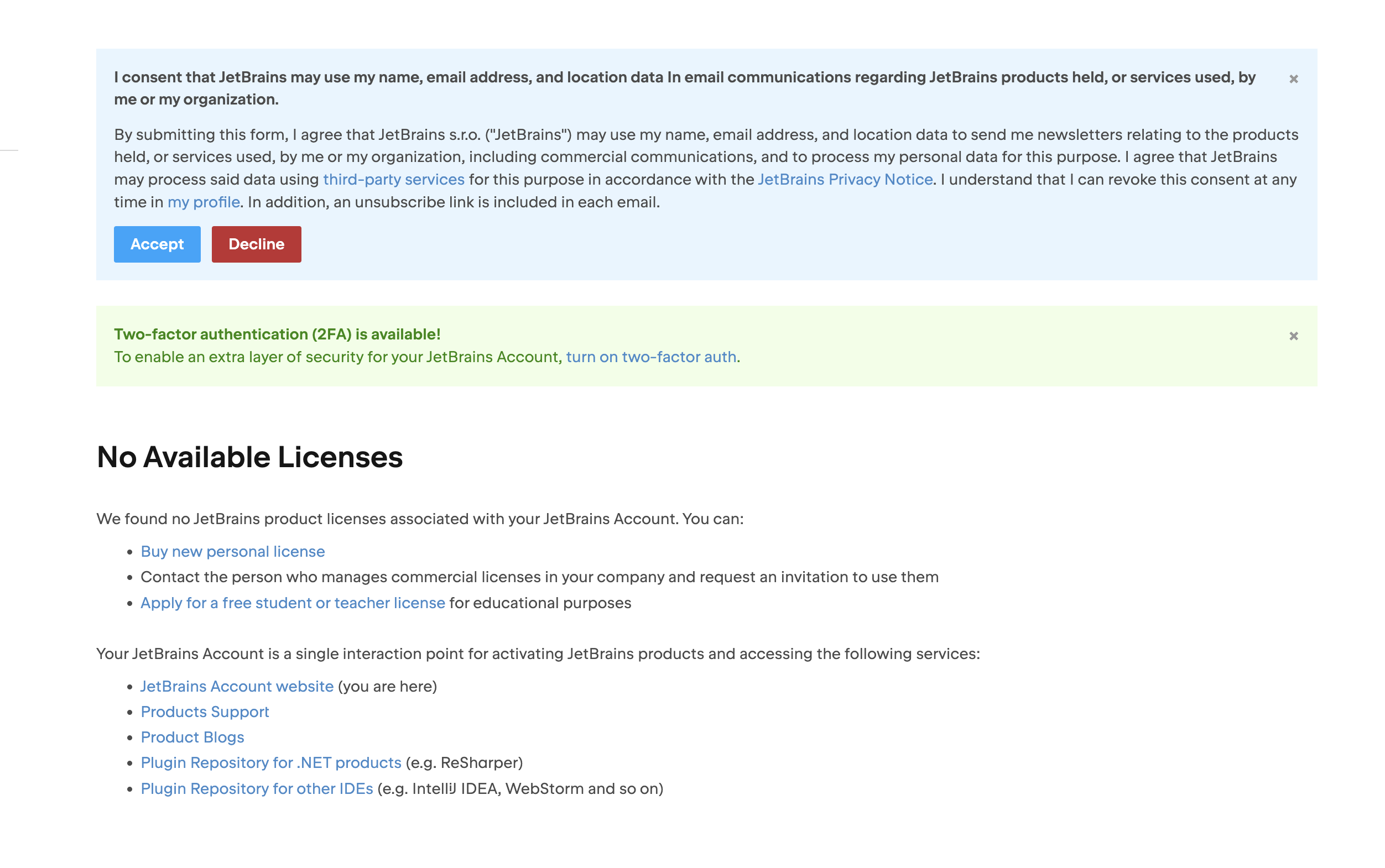The height and width of the screenshot is (868, 1385).
Task: Open the Product Blogs link
Action: point(192,738)
